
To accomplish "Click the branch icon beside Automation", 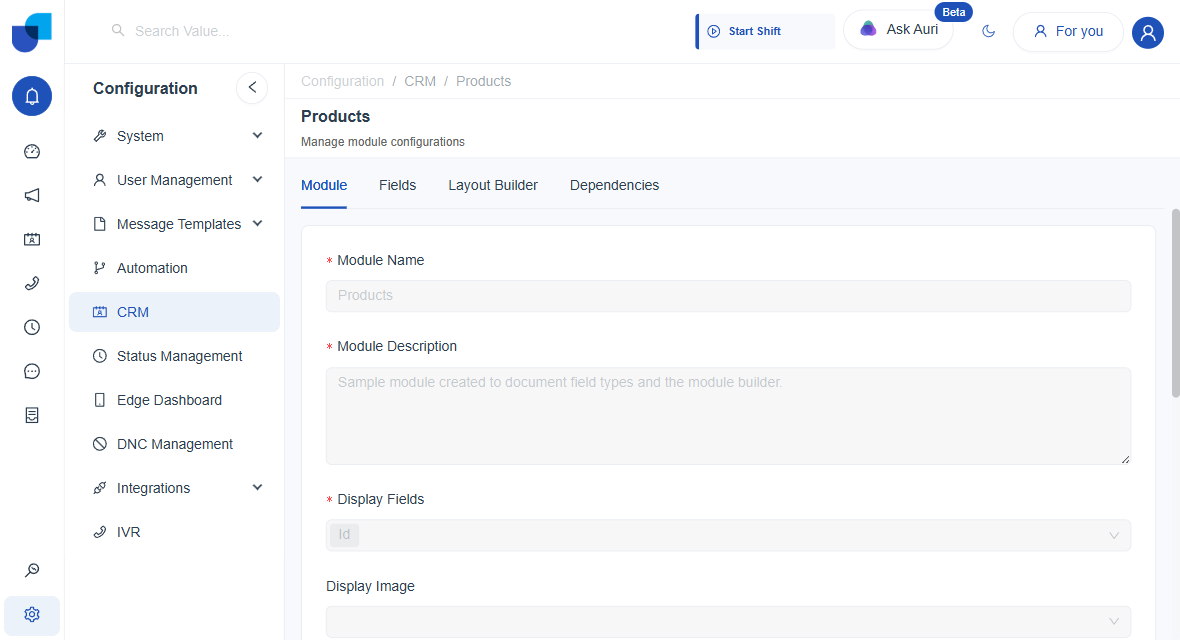I will 99,267.
